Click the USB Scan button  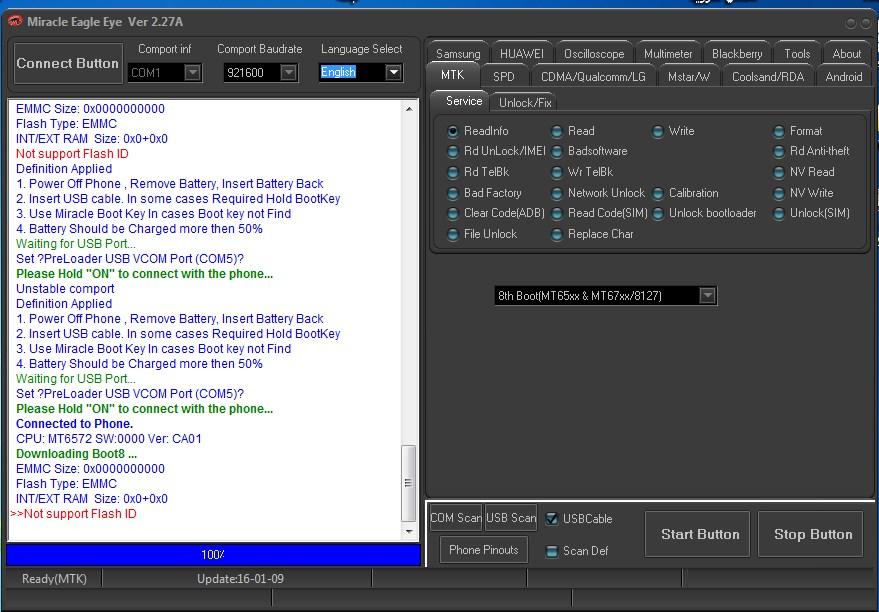point(511,518)
